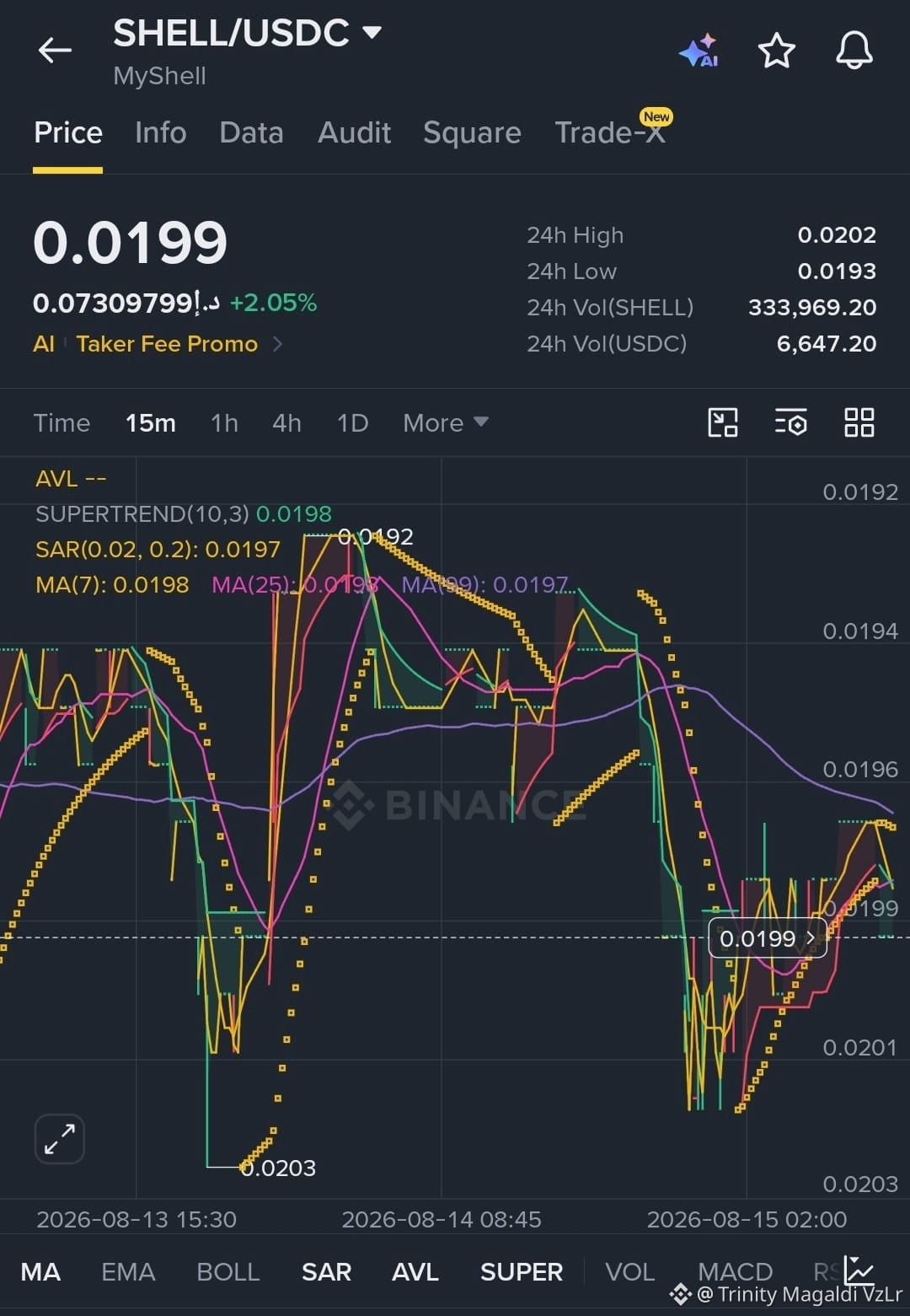Select the 1h timeframe
This screenshot has width=910, height=1316.
tap(224, 422)
